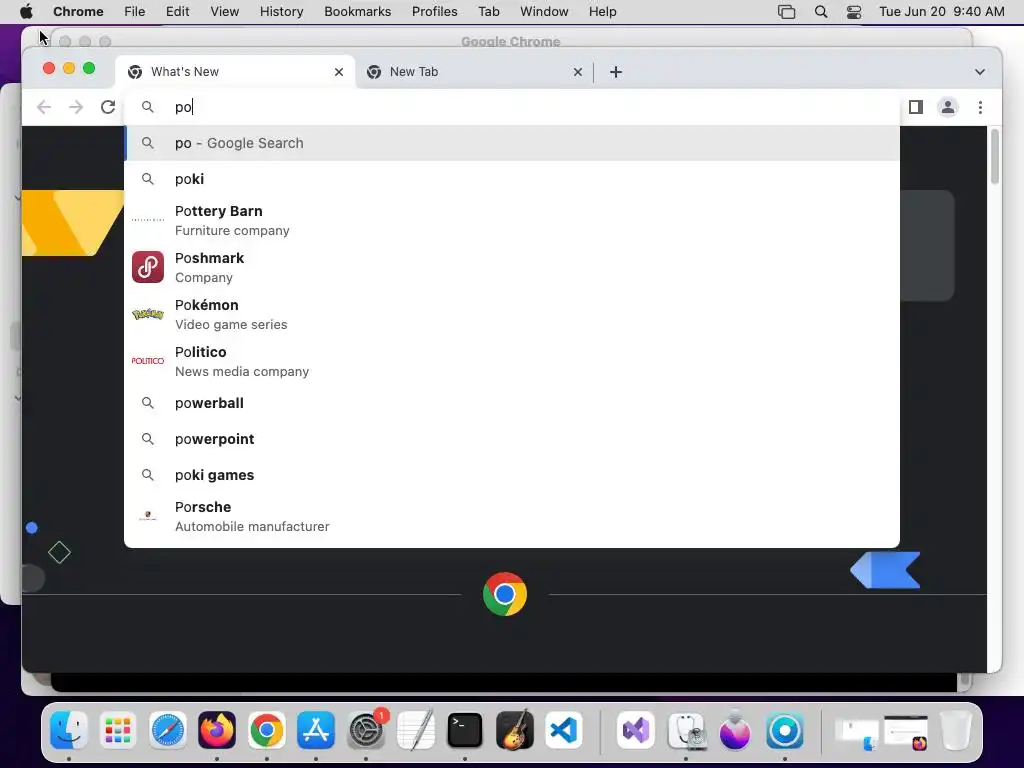Screen dimensions: 1024x768
Task: Open Terminal from the Dock
Action: (x=465, y=730)
